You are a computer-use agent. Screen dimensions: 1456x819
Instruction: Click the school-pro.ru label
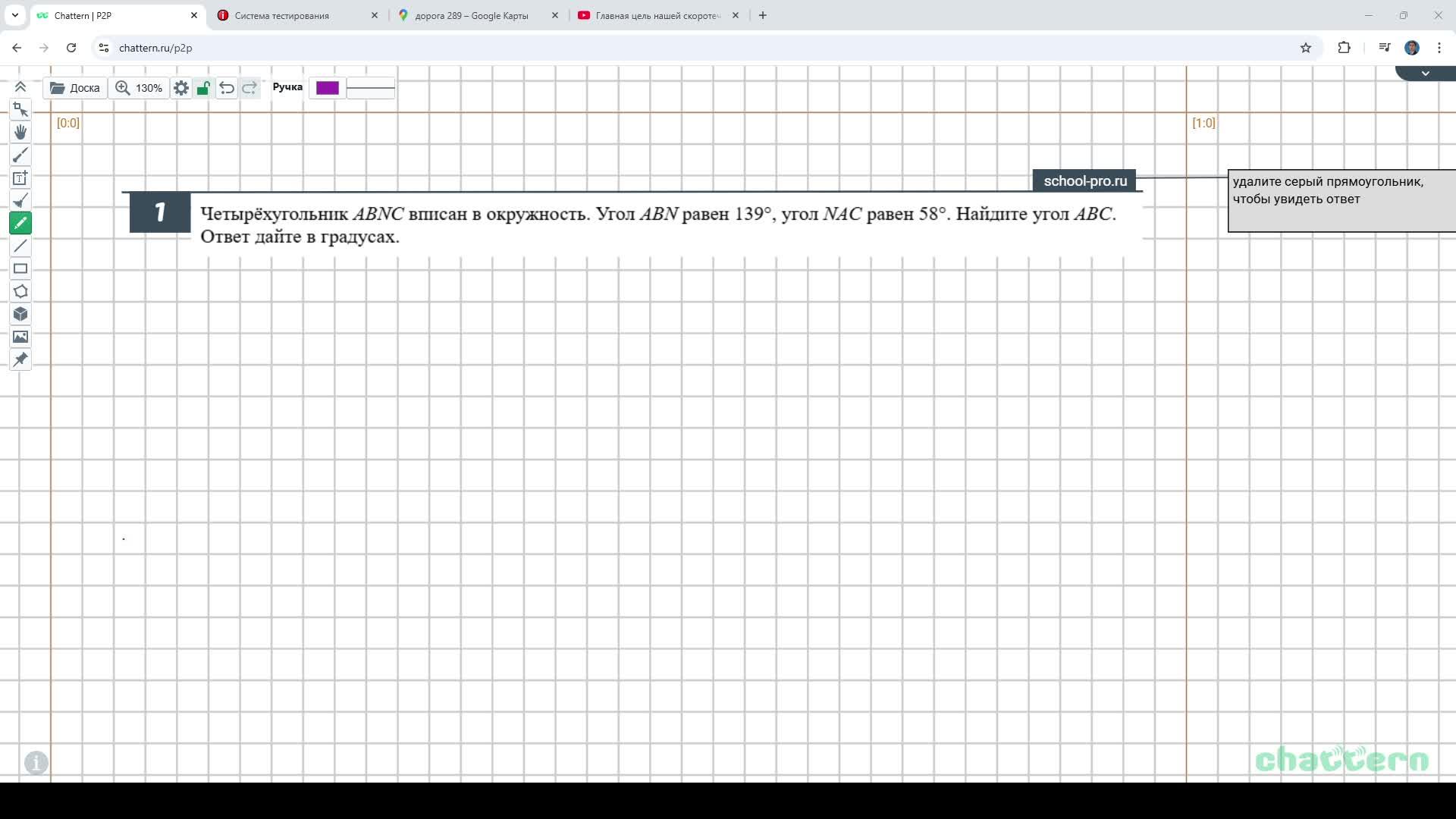[x=1084, y=180]
